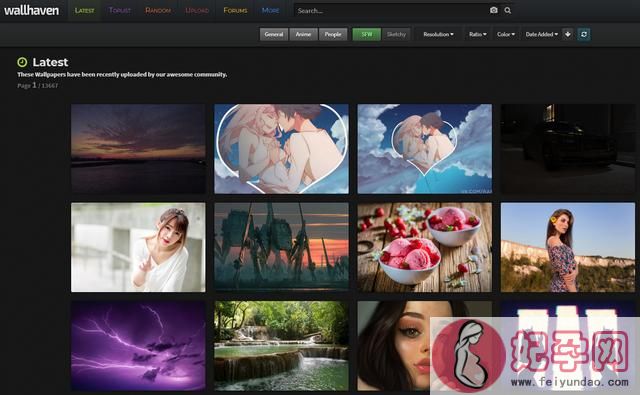Image resolution: width=640 pixels, height=395 pixels.
Task: Toggle the People category filter
Action: pyautogui.click(x=333, y=34)
